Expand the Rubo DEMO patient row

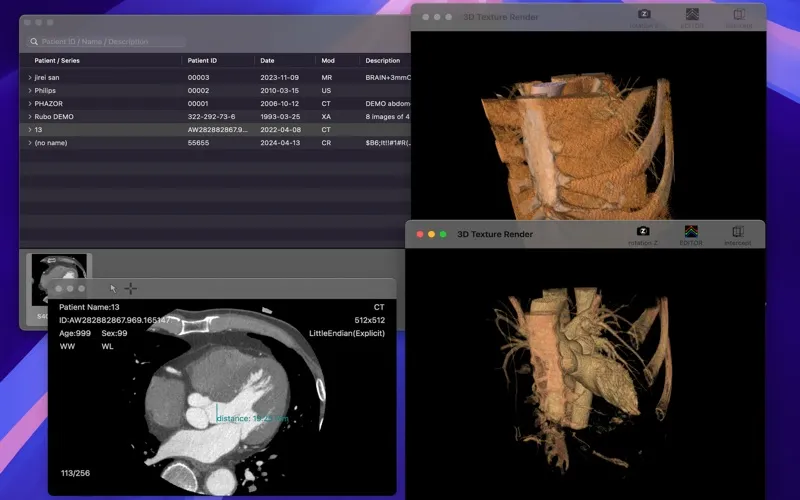[30, 117]
